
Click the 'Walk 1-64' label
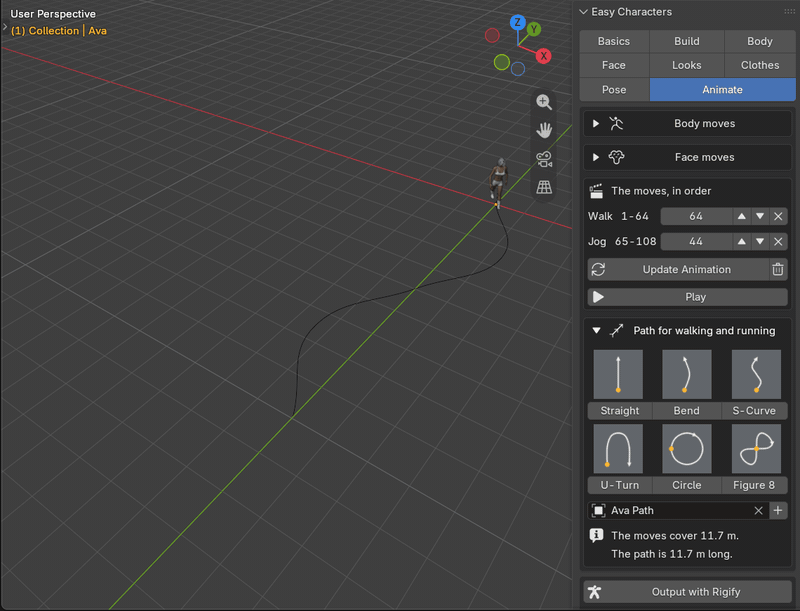pos(618,216)
